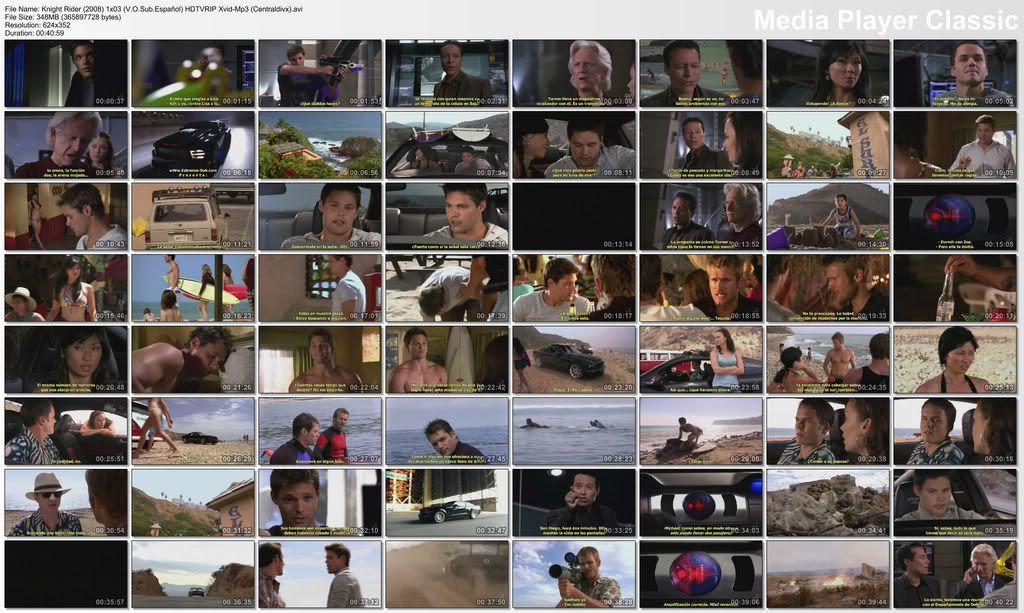Open the thumbnail stamped 00:22:42
Viewport: 1024px width, 613px height.
[x=447, y=360]
